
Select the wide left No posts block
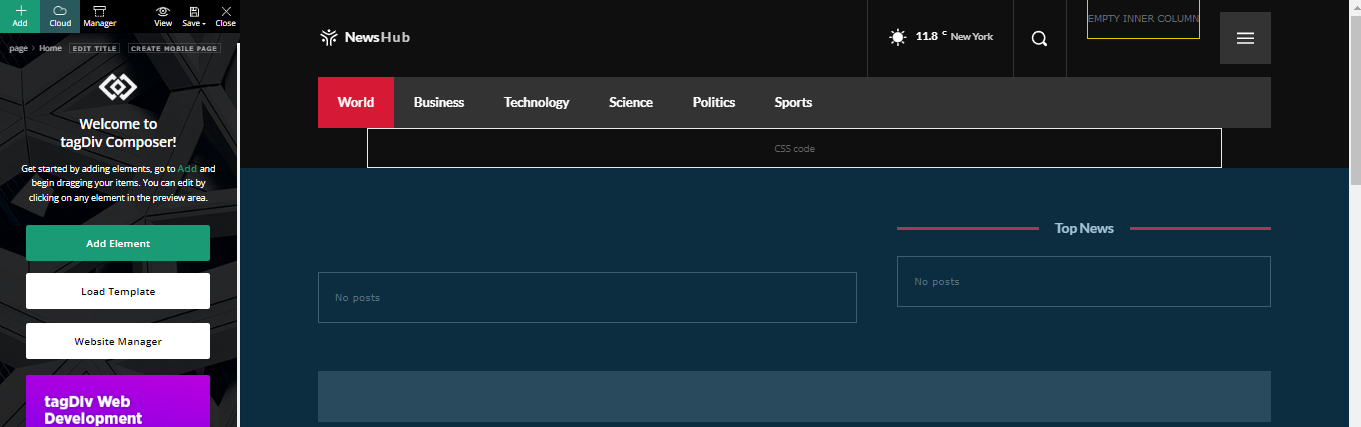(587, 297)
